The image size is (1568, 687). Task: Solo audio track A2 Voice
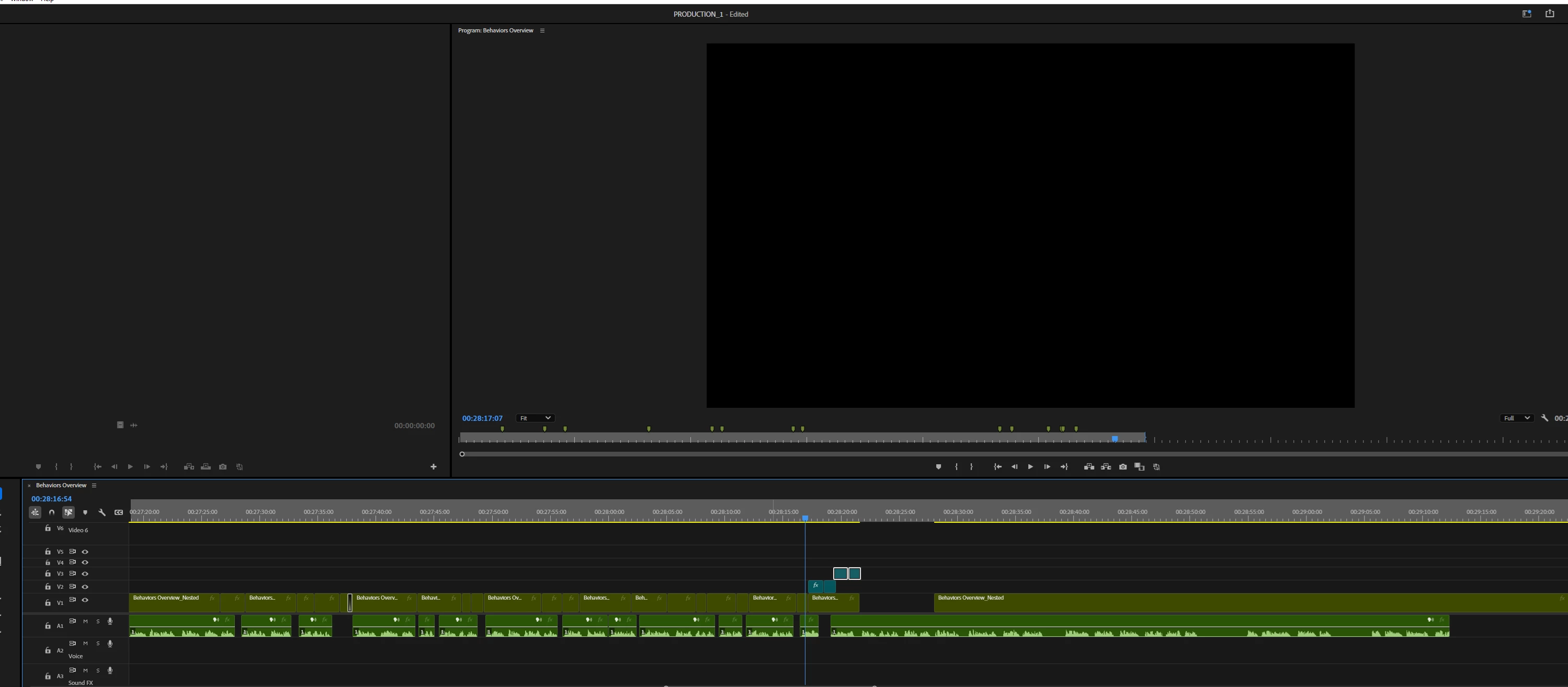click(97, 643)
